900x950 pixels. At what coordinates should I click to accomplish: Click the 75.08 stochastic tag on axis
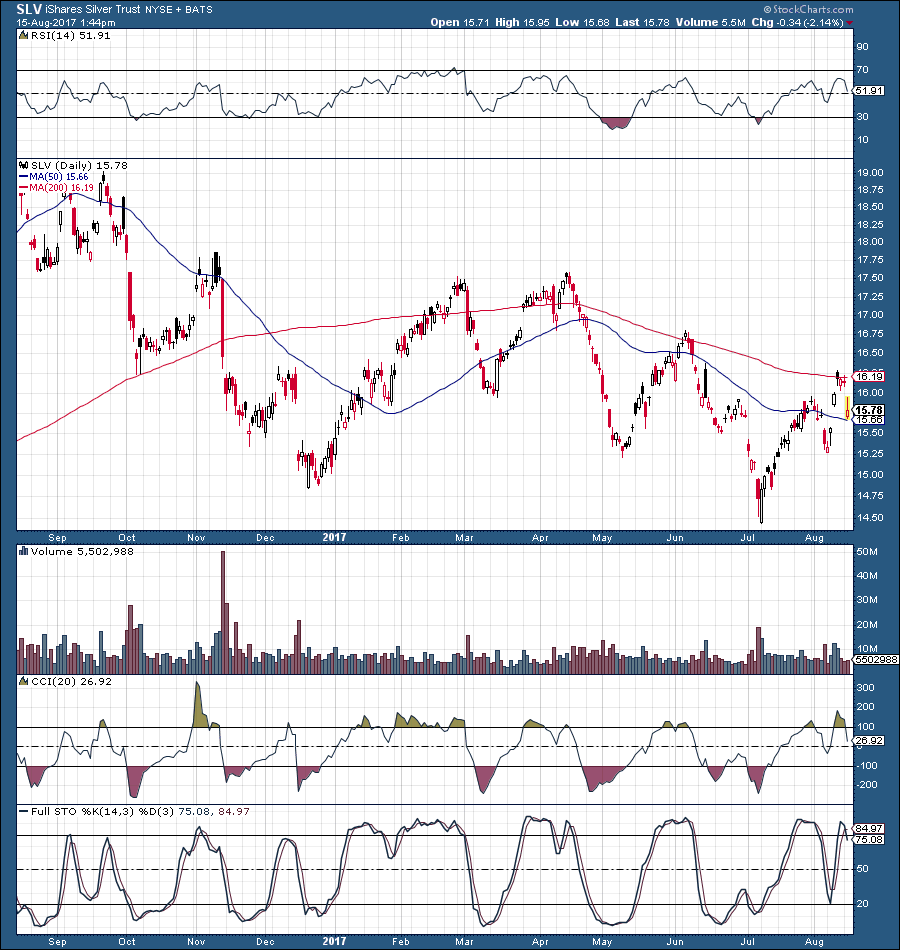coord(870,840)
